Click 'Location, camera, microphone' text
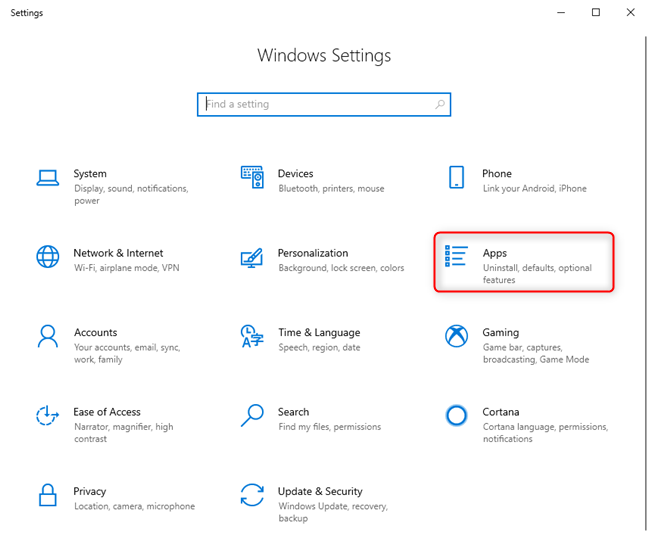 pos(134,507)
